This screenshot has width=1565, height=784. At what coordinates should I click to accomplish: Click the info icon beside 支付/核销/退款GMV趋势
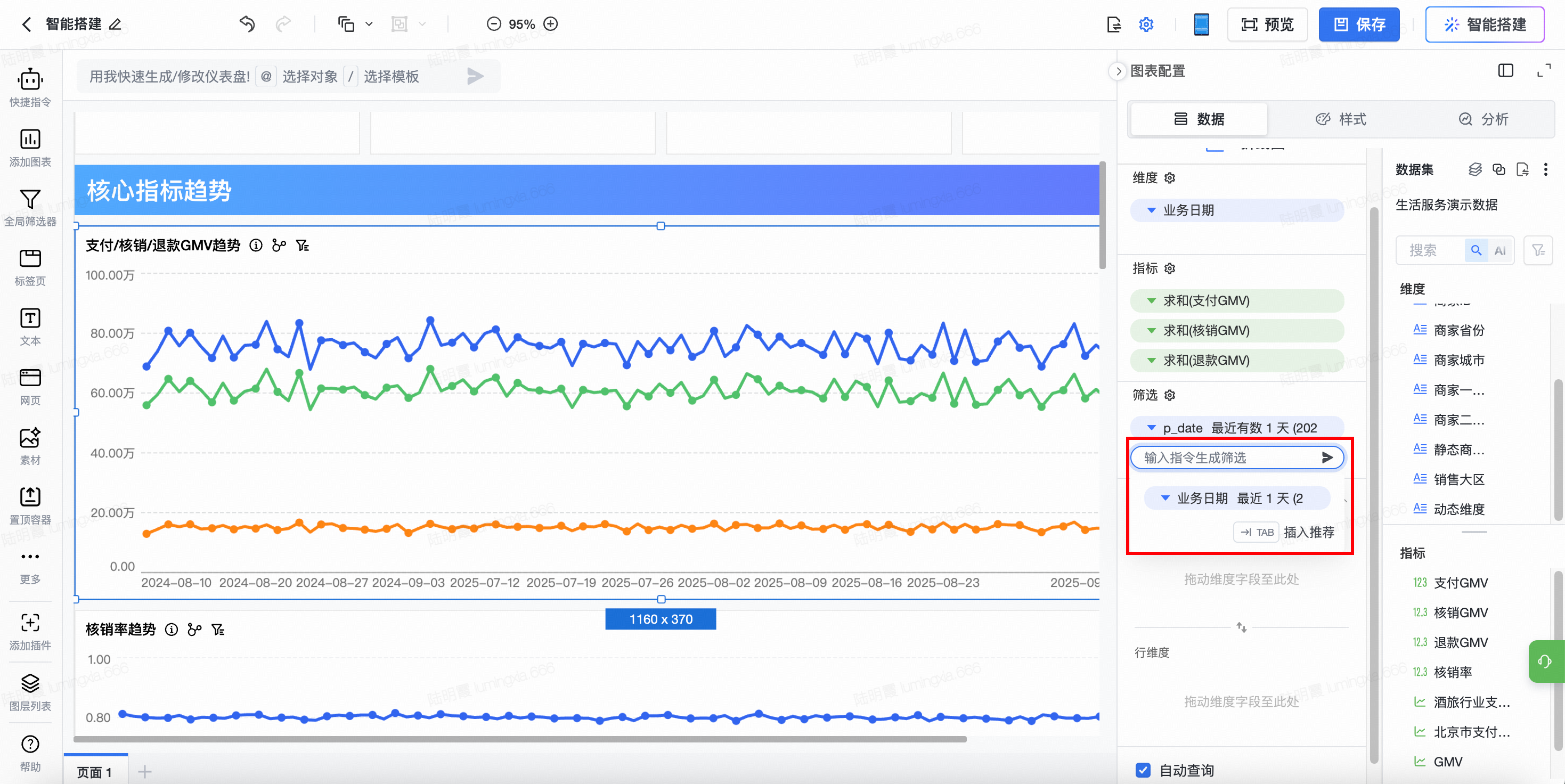256,246
